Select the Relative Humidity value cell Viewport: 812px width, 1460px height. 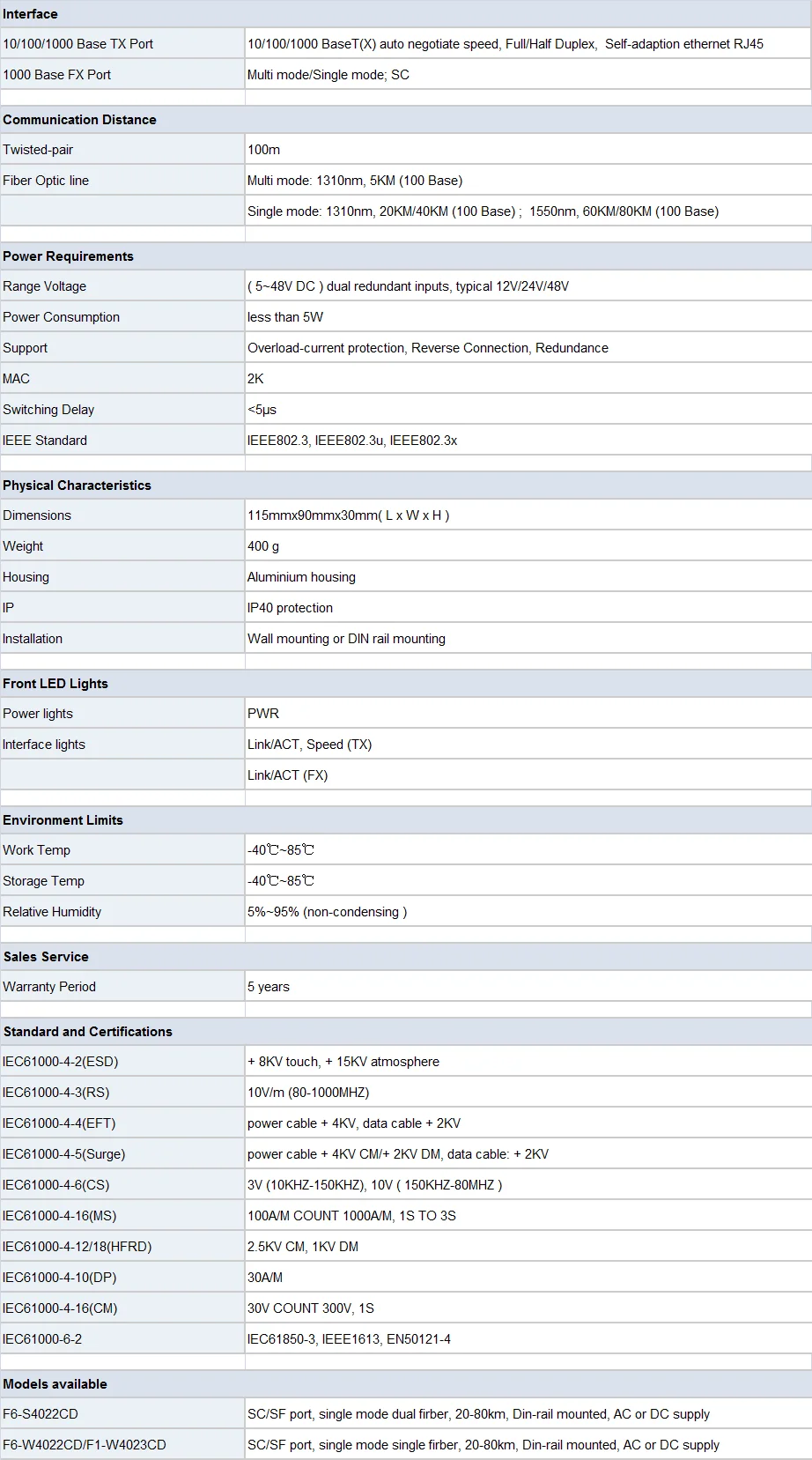pos(327,912)
